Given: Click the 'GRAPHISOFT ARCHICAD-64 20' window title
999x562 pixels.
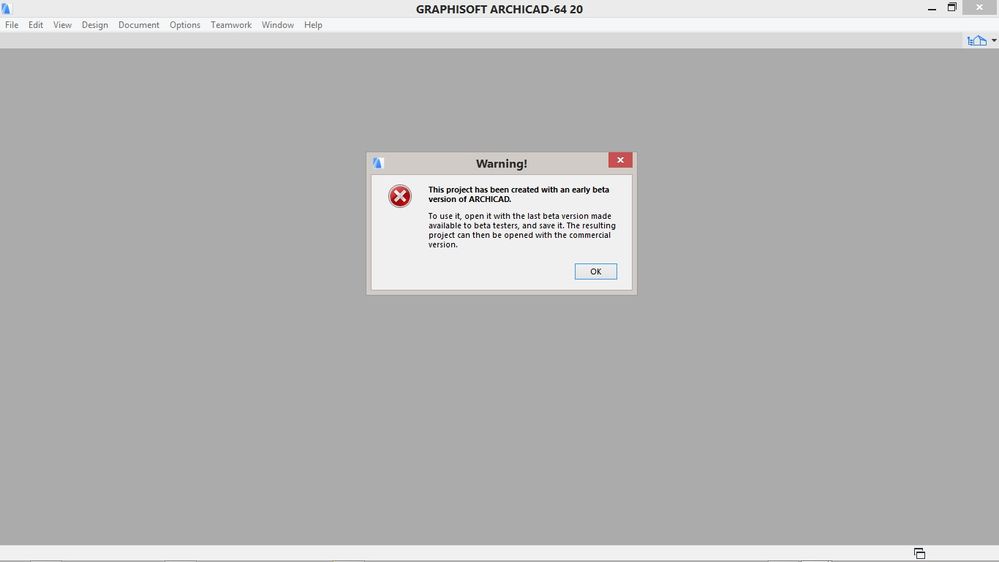Looking at the screenshot, I should (500, 9).
